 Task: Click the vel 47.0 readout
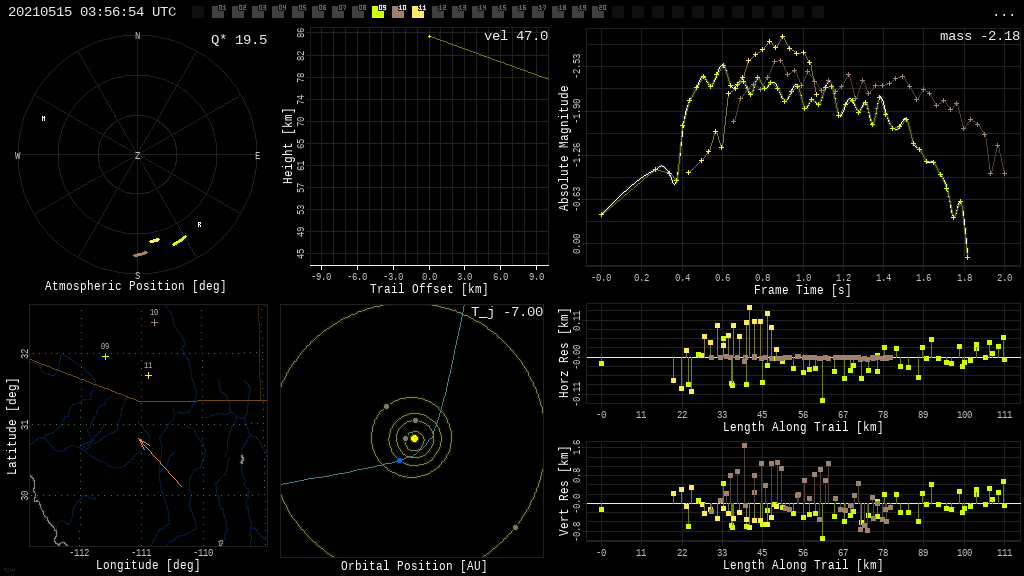(x=515, y=36)
